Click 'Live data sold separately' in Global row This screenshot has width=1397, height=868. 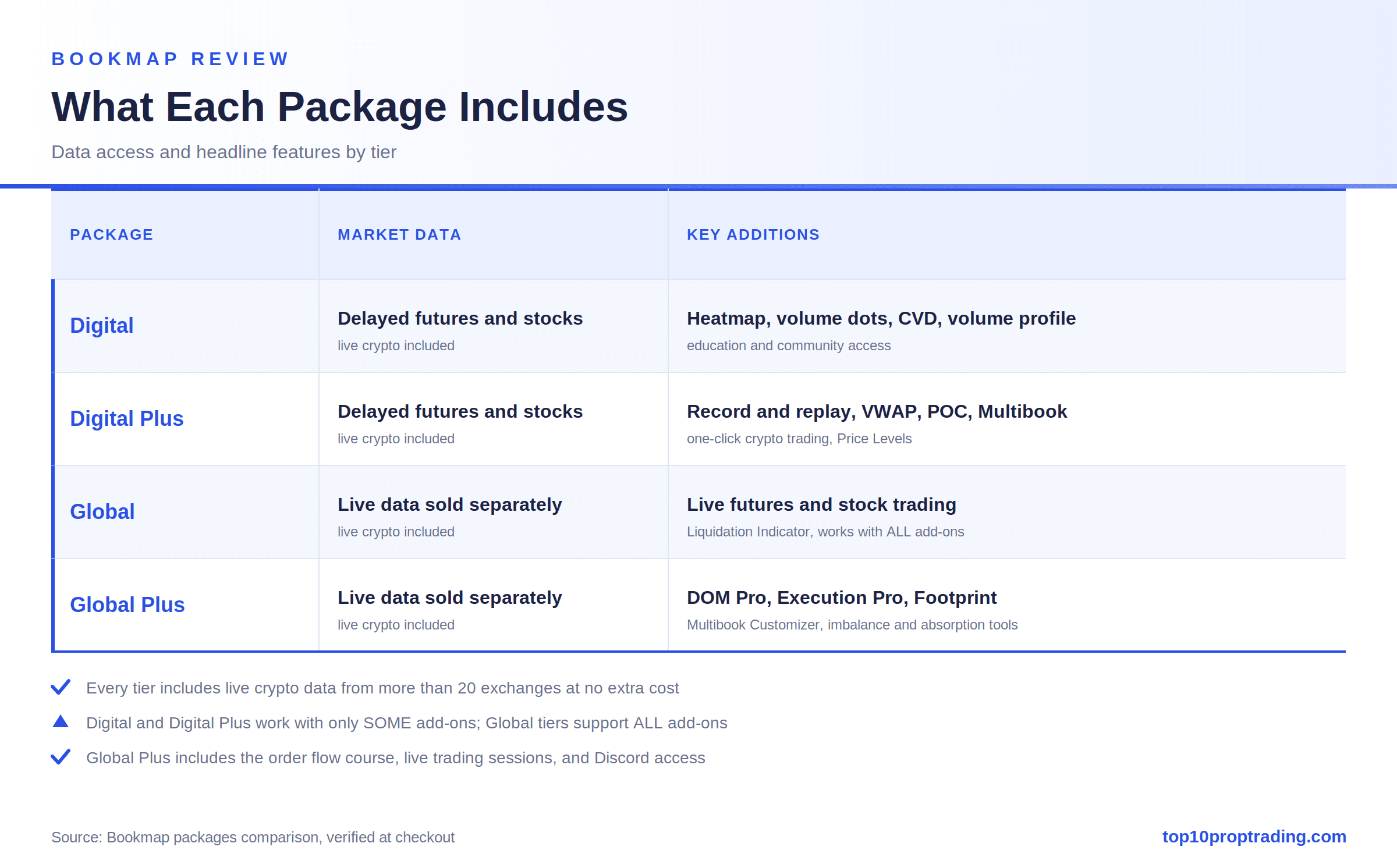pyautogui.click(x=449, y=504)
